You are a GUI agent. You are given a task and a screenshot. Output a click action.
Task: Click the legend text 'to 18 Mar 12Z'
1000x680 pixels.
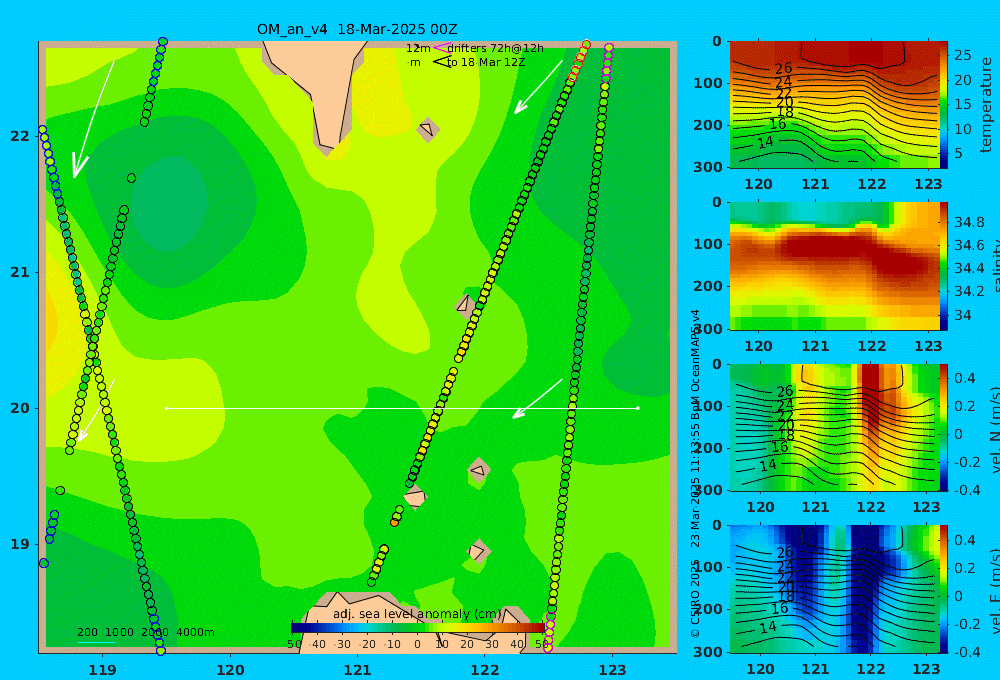486,63
